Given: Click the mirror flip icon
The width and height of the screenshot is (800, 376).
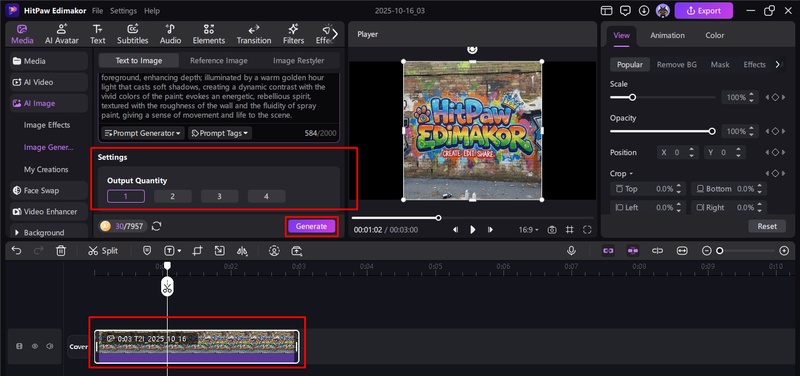Looking at the screenshot, I should pyautogui.click(x=242, y=250).
